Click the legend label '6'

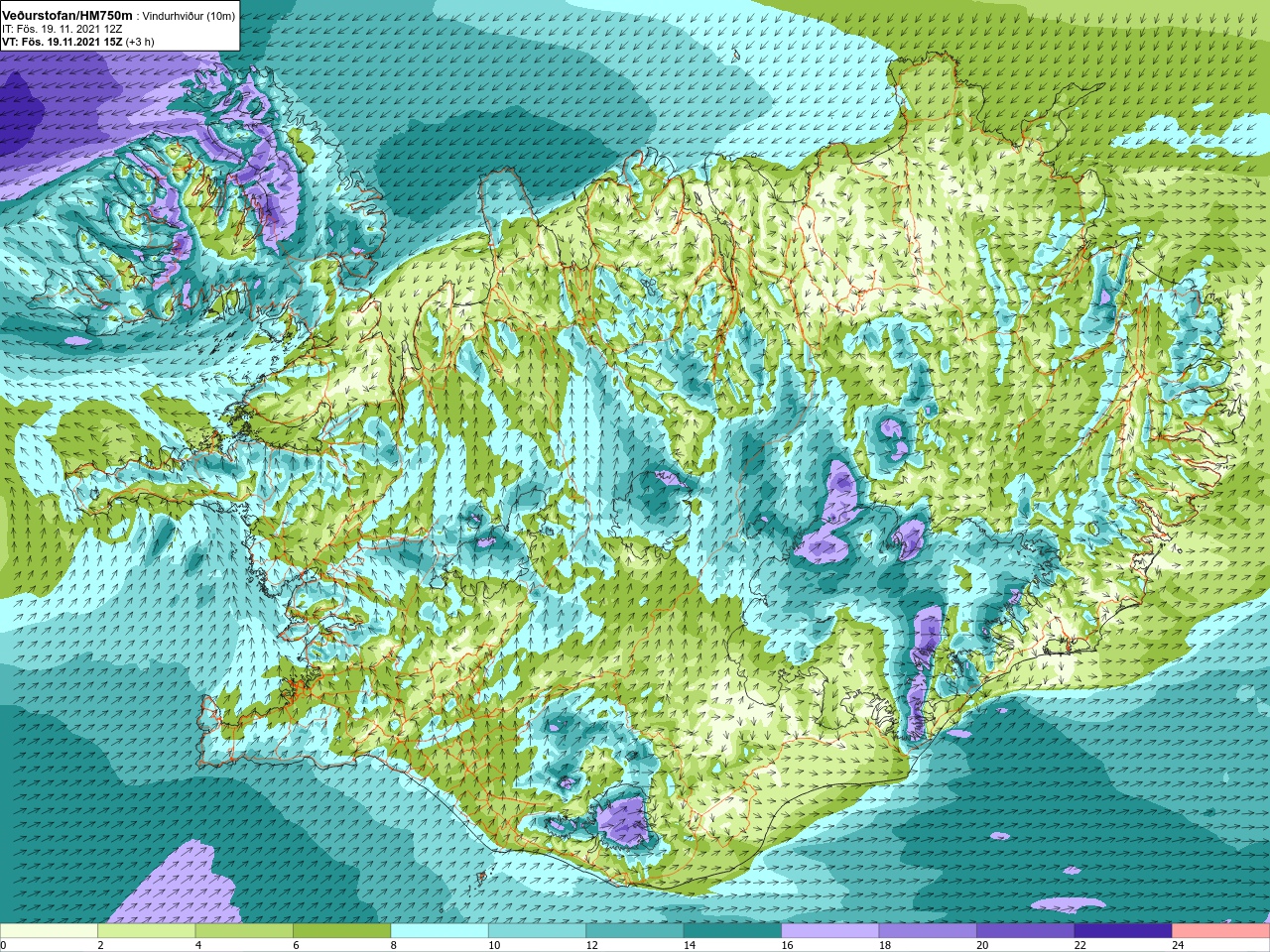click(296, 945)
